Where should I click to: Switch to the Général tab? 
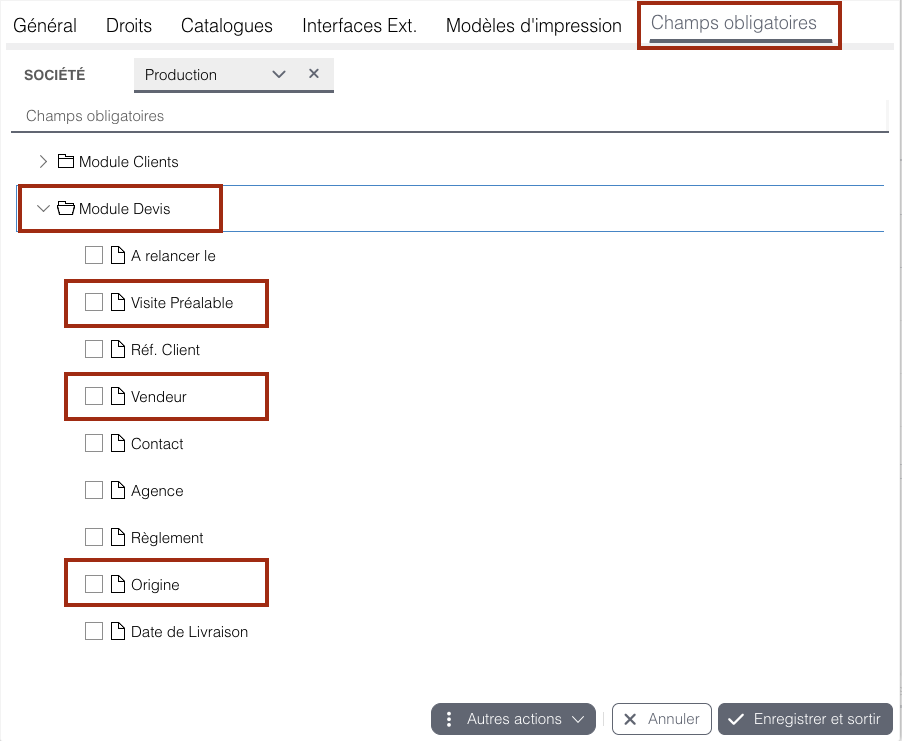tap(45, 25)
